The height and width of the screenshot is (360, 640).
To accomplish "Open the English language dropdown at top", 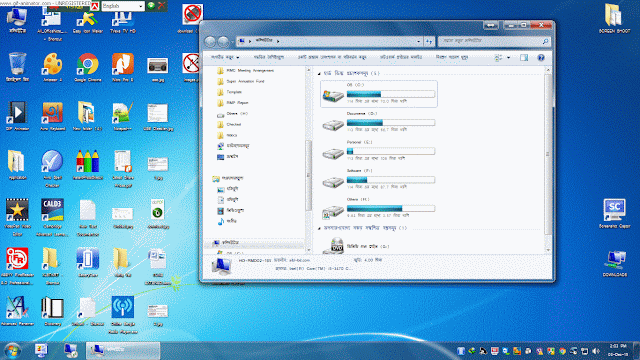I will pos(123,6).
